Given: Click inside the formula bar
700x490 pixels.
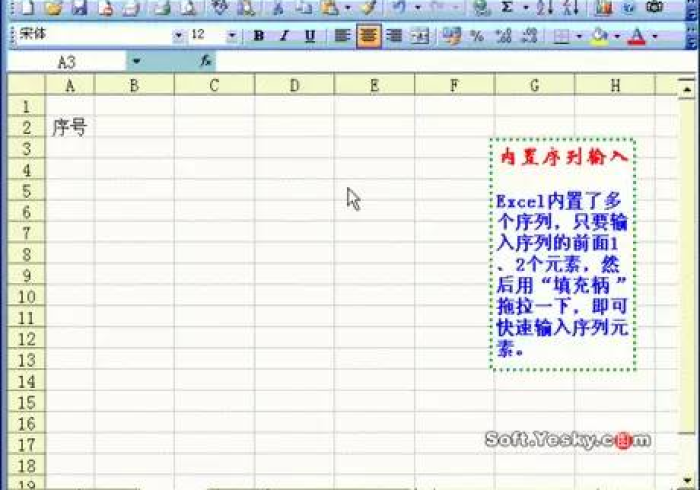Looking at the screenshot, I should pos(455,62).
